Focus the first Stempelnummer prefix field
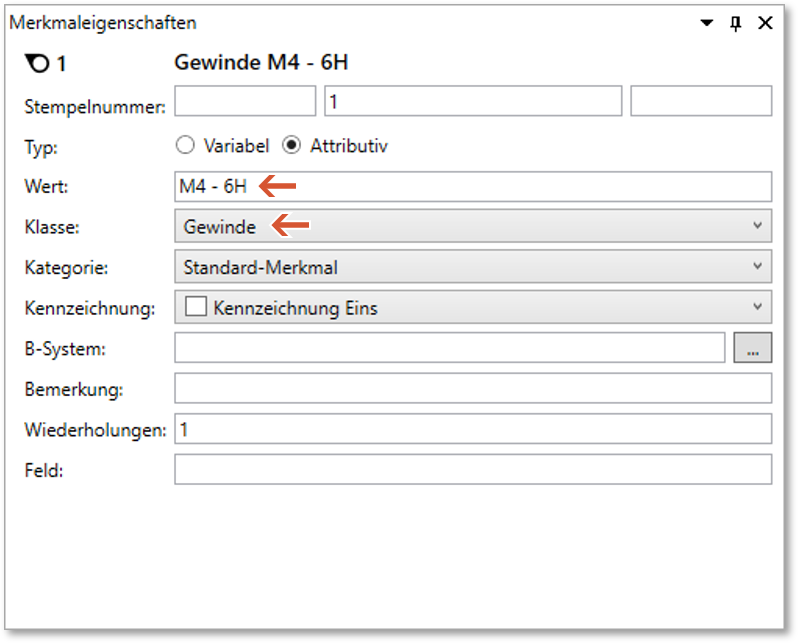798x643 pixels. (x=245, y=102)
